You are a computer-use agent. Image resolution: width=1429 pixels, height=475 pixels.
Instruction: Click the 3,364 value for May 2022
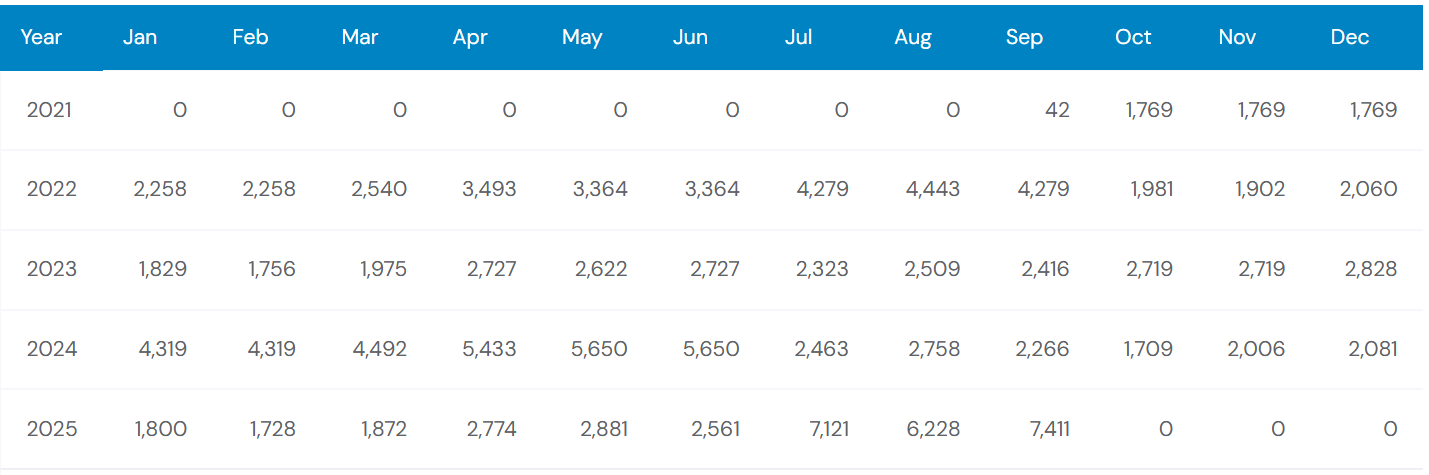tap(600, 189)
